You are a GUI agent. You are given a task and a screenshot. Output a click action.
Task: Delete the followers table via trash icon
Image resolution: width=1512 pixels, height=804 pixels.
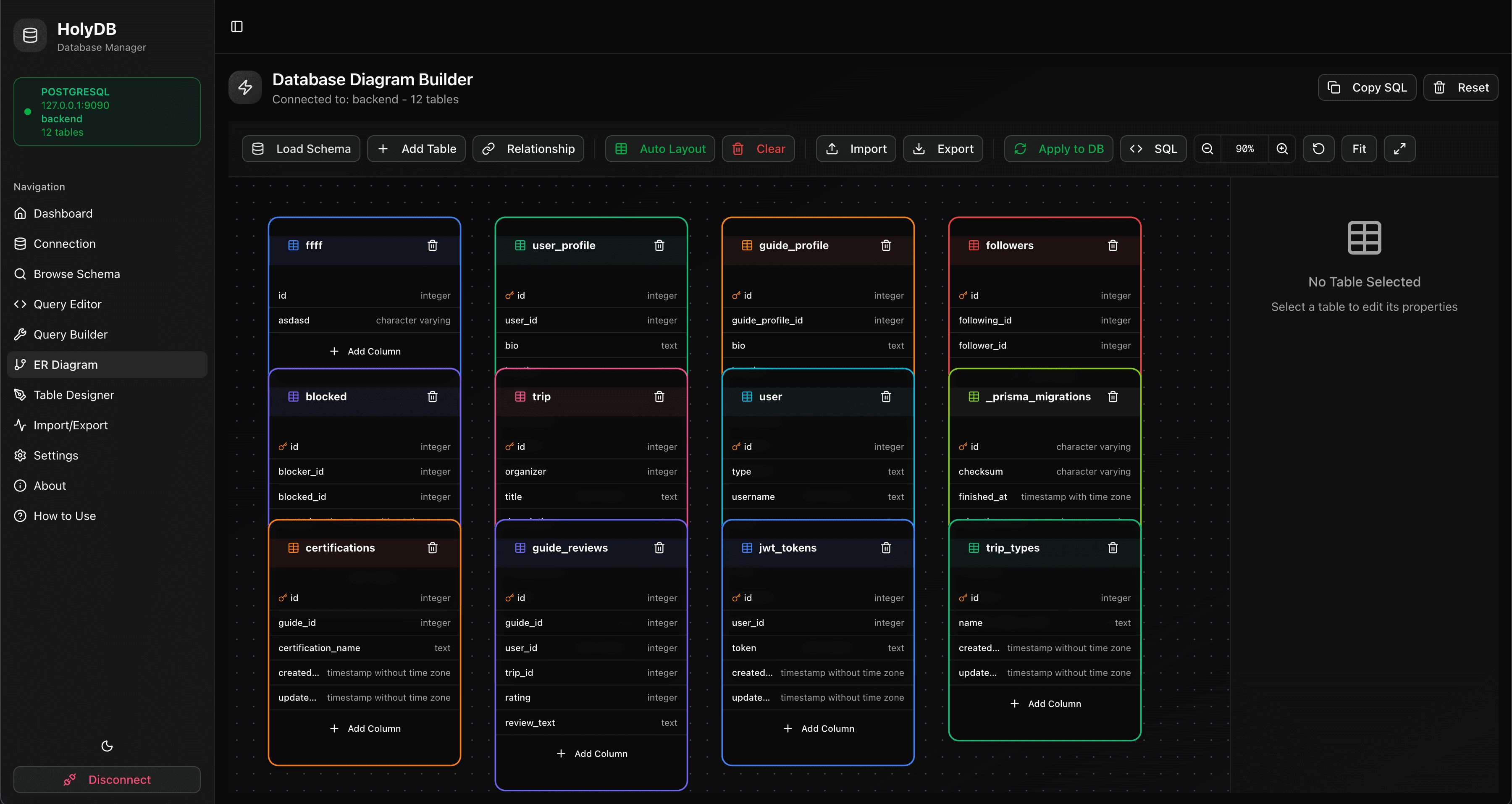pos(1112,245)
